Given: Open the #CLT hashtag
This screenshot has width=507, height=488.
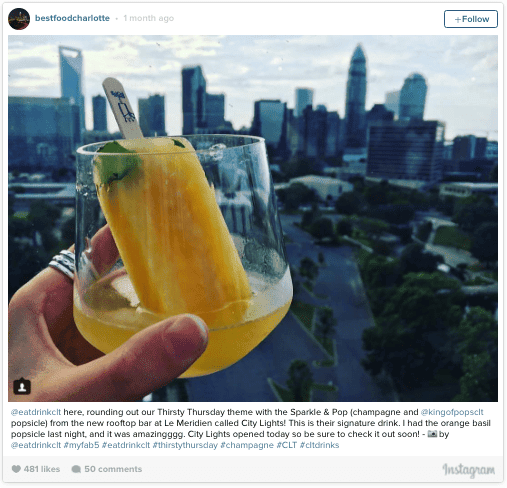Looking at the screenshot, I should pos(287,445).
